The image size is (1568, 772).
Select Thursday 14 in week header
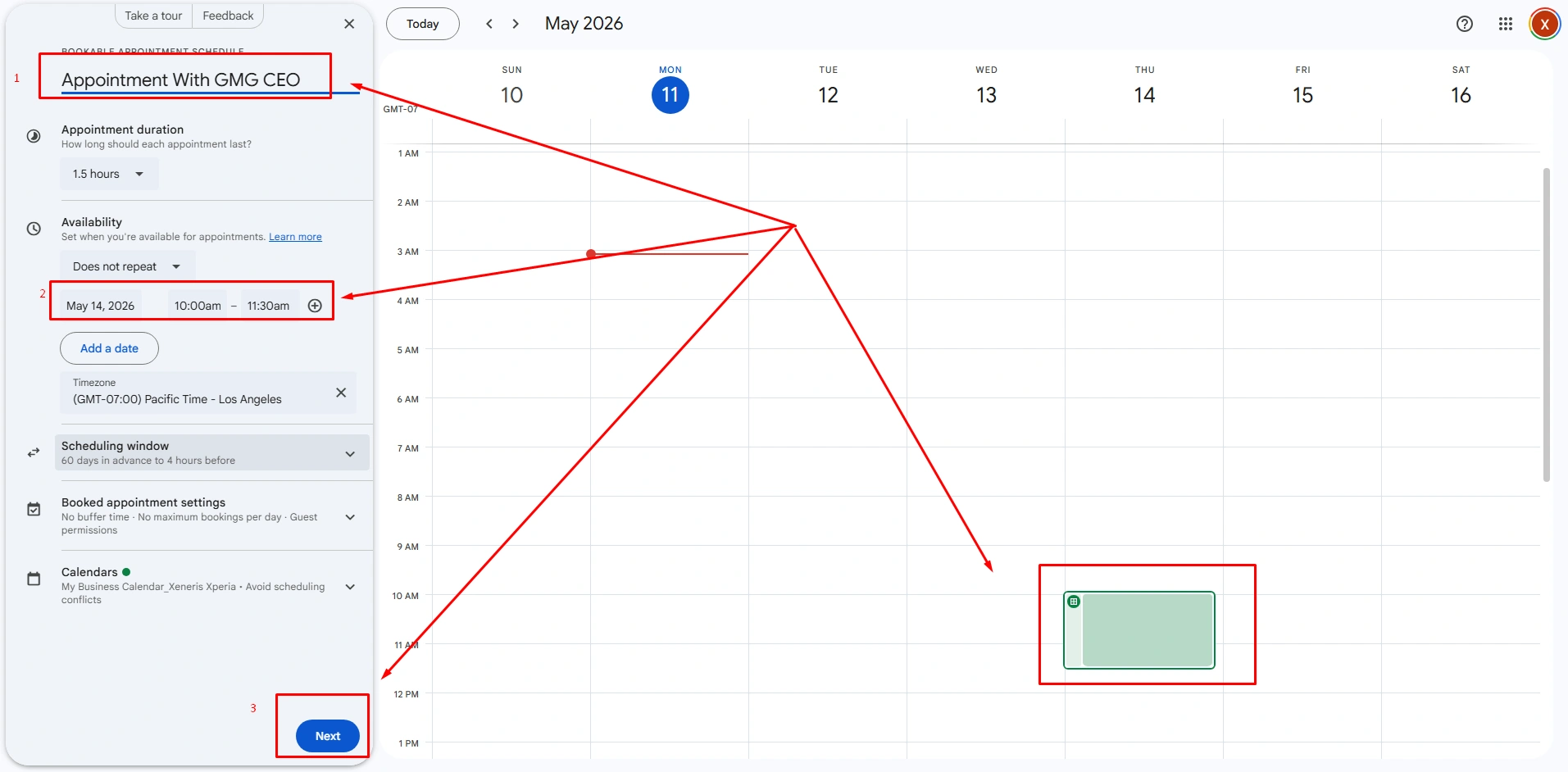1144,95
